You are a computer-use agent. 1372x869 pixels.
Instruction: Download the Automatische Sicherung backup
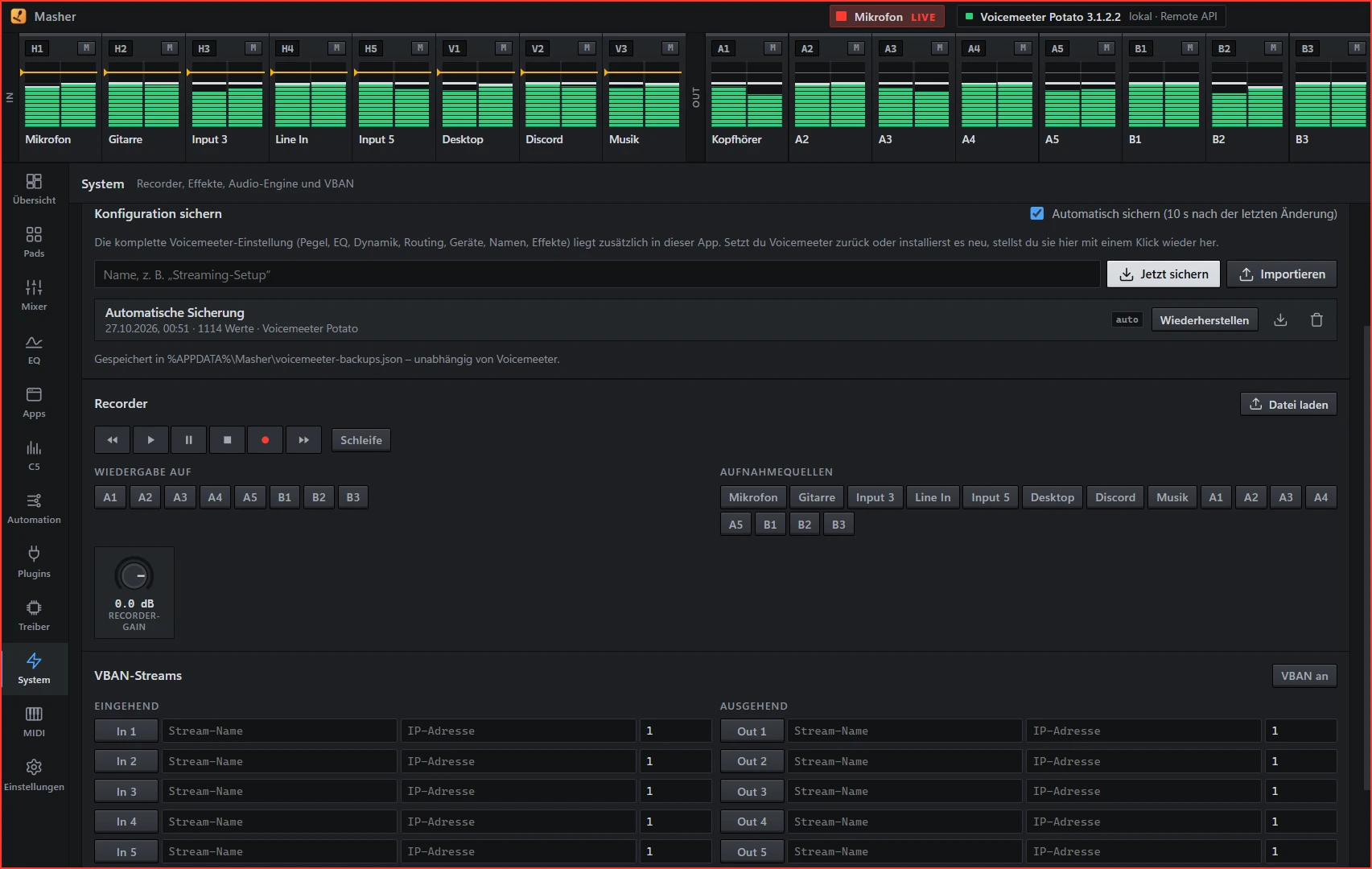(x=1280, y=320)
